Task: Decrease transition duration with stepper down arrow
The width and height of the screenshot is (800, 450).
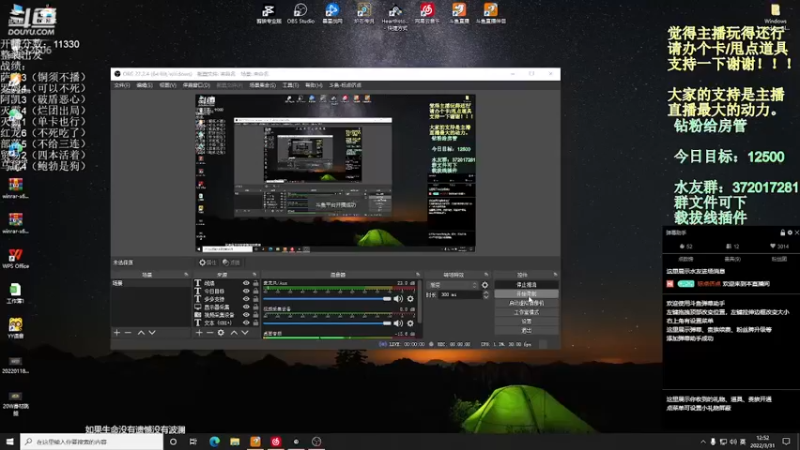Action: [x=486, y=297]
